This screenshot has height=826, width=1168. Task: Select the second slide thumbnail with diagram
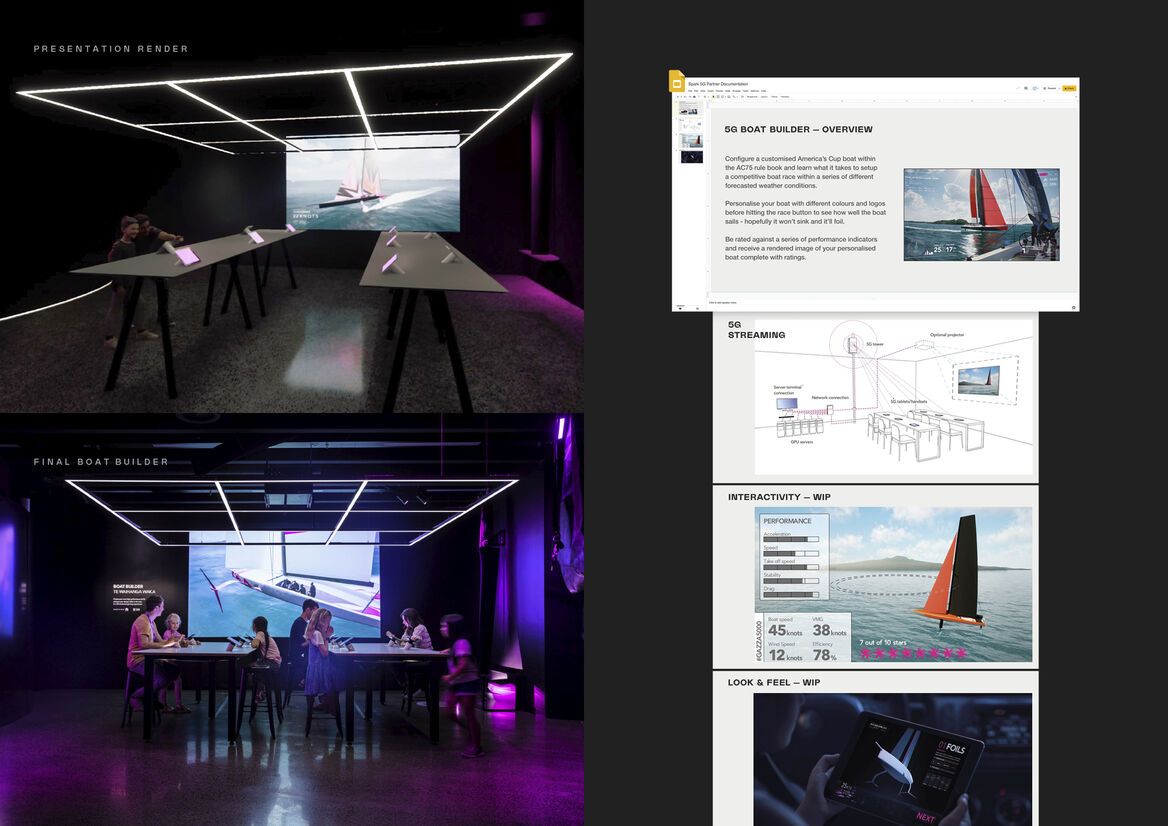point(692,124)
